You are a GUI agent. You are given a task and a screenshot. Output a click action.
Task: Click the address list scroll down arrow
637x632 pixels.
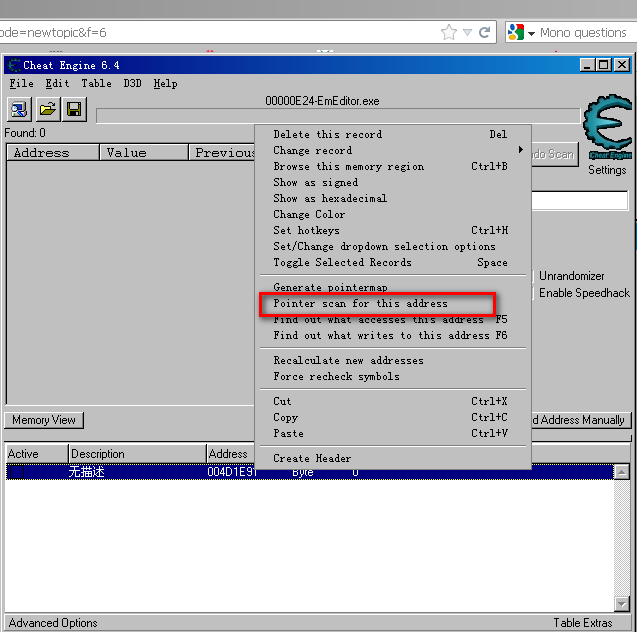pyautogui.click(x=622, y=604)
